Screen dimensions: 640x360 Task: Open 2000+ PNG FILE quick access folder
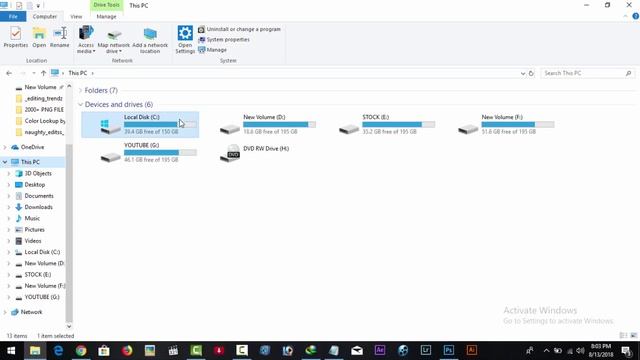[x=39, y=109]
